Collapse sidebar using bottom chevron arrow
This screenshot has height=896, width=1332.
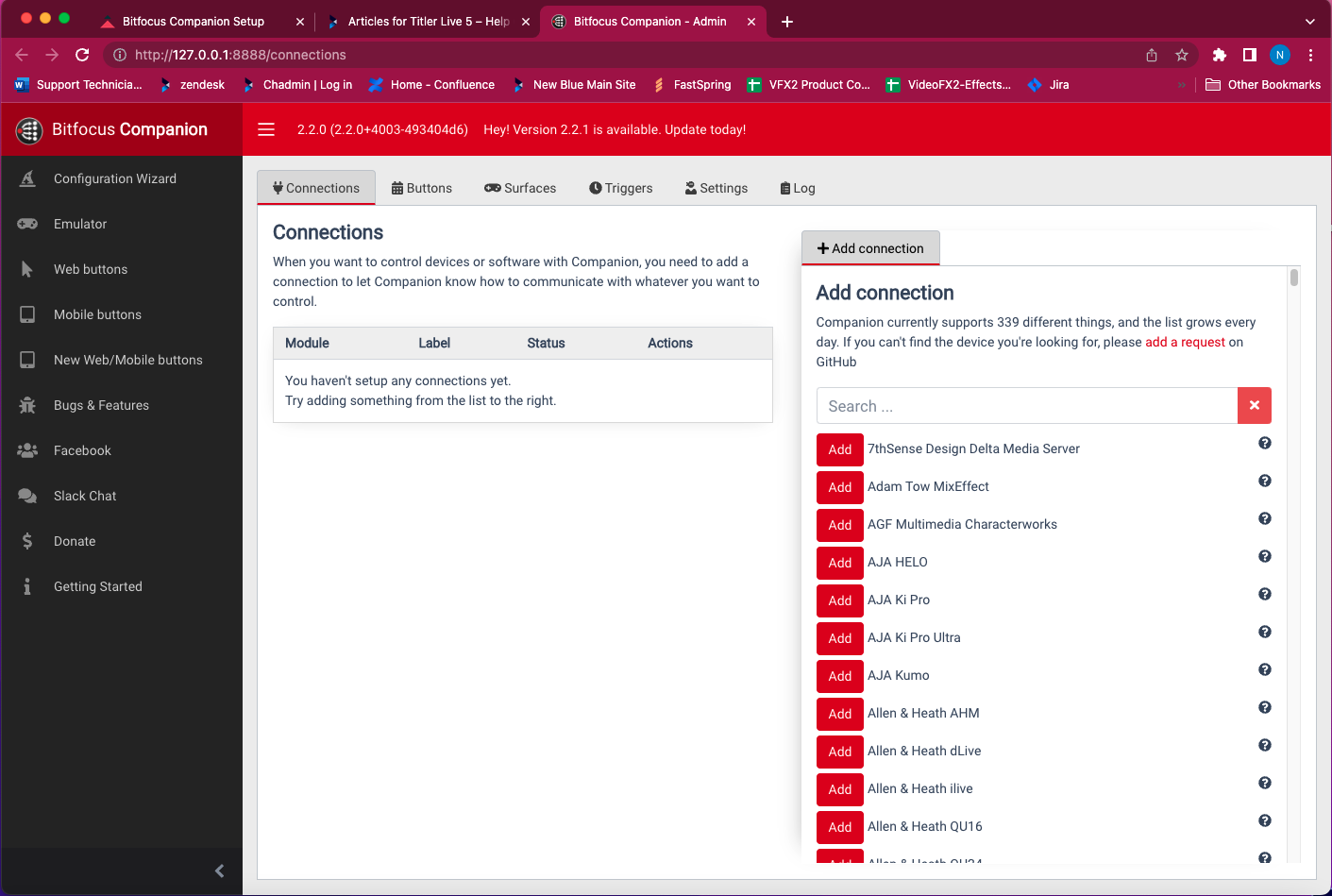(219, 871)
